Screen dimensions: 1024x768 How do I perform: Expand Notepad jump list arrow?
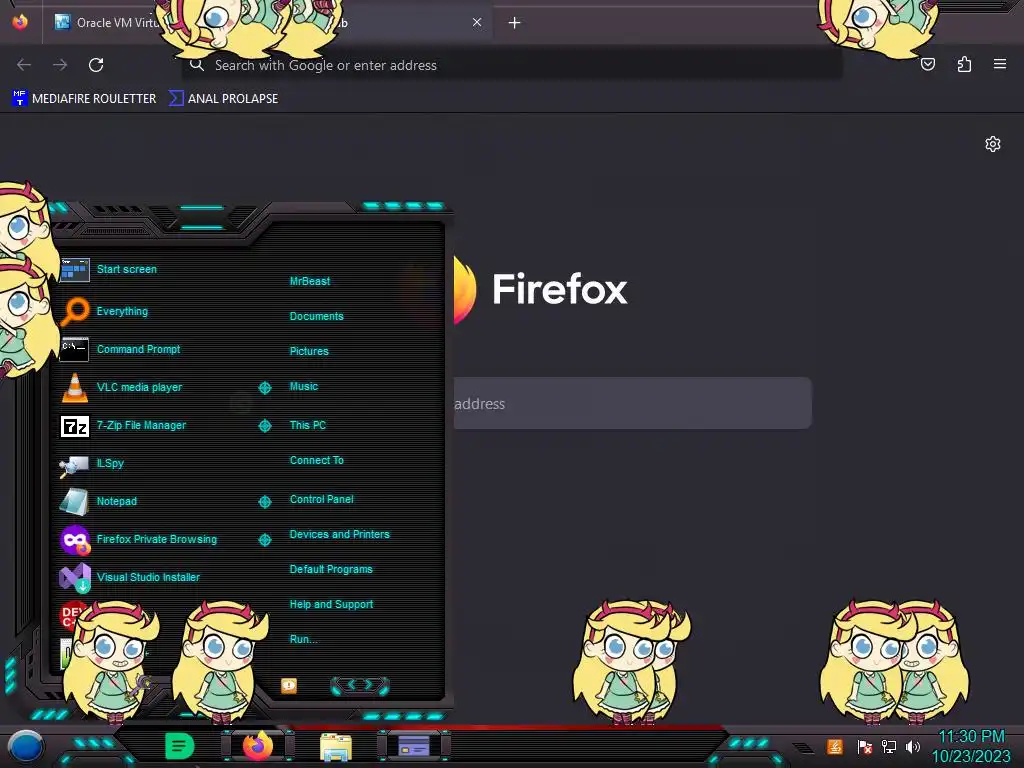264,502
